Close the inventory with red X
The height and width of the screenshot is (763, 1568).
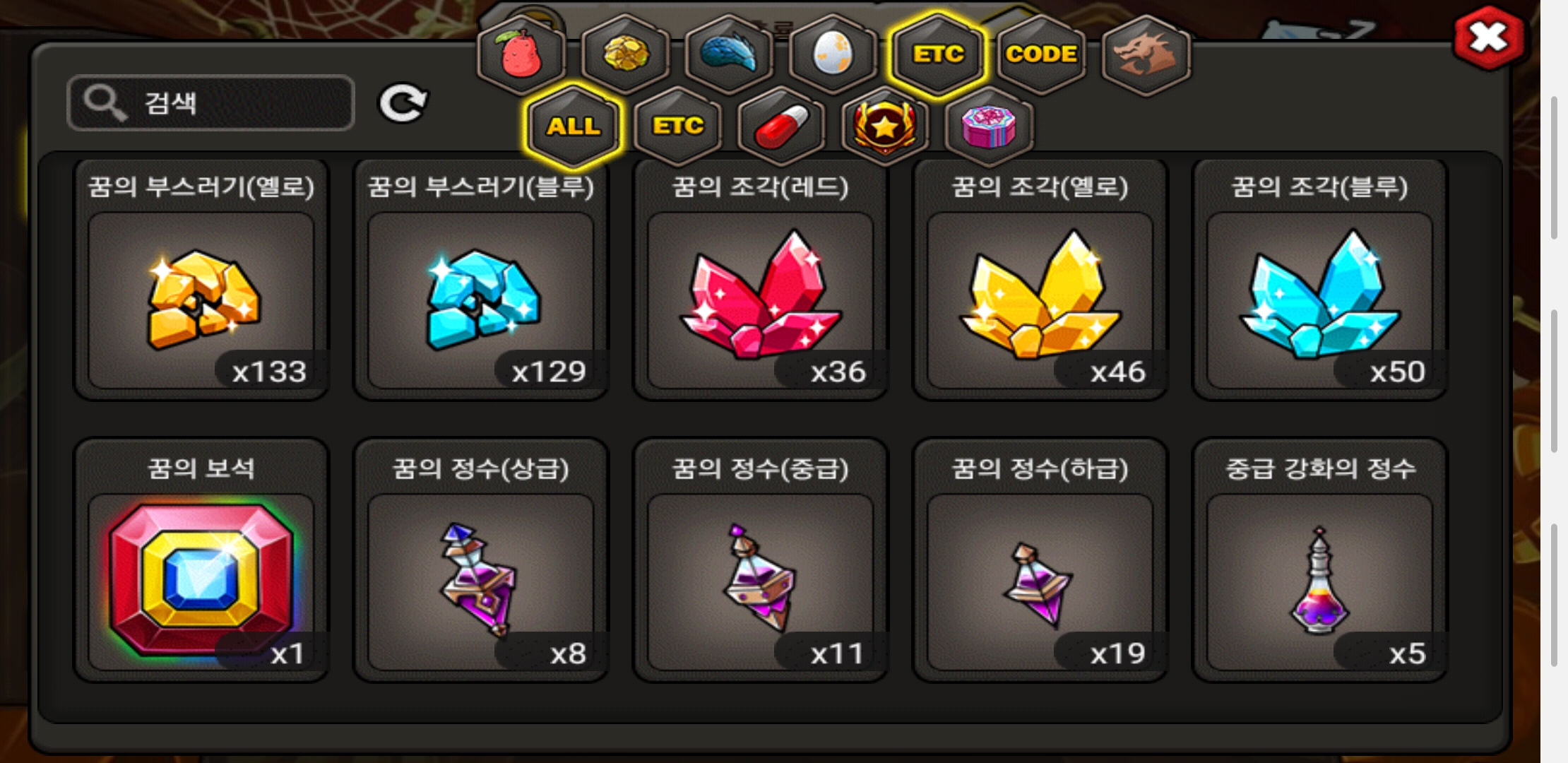click(x=1488, y=37)
